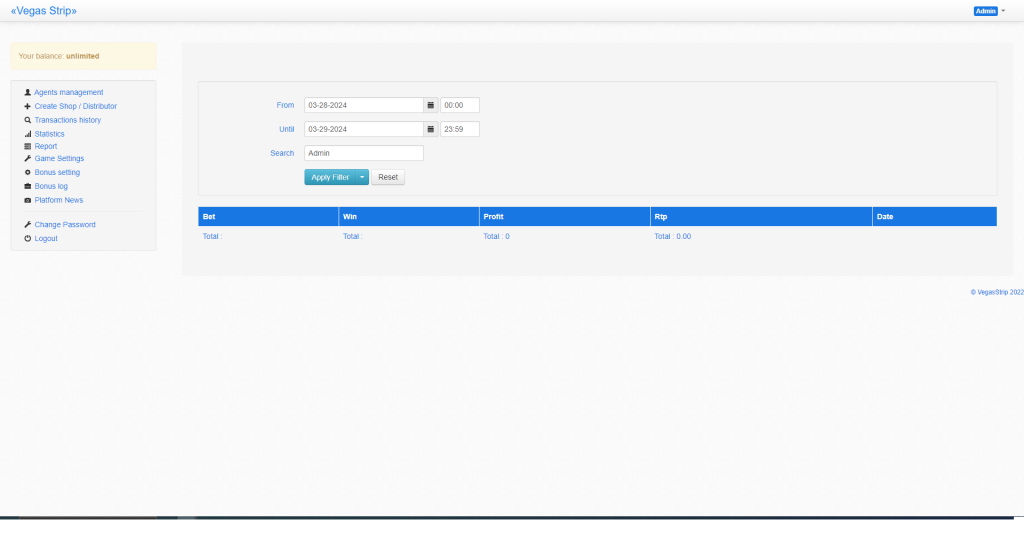
Task: Click the magnifier icon beside Transactions history
Action: (27, 120)
